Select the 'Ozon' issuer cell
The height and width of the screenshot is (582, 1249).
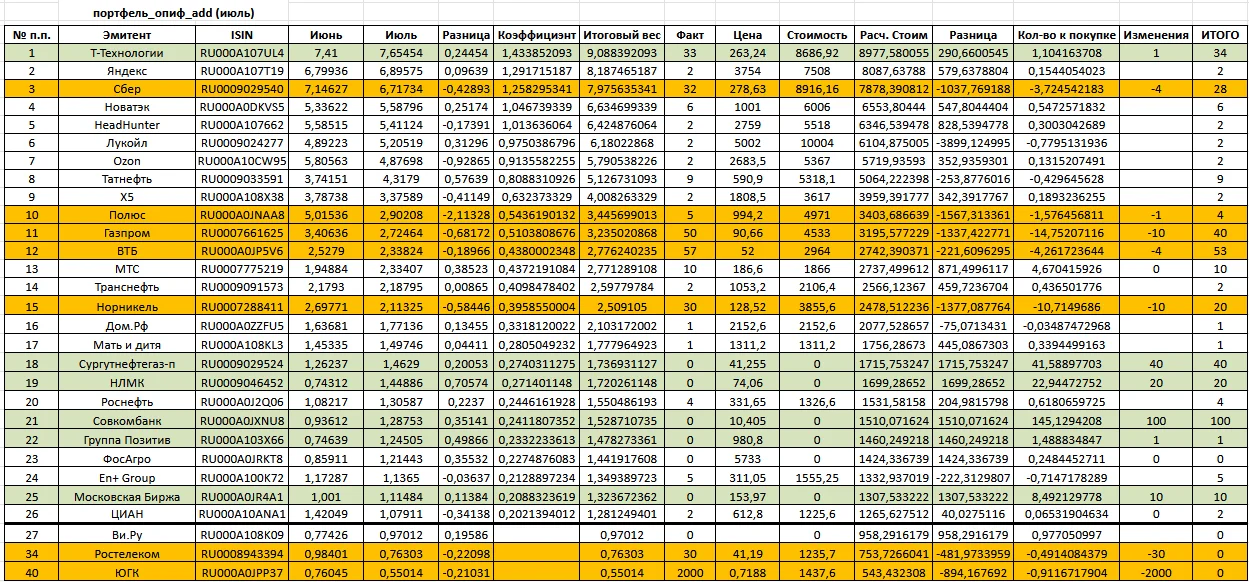pyautogui.click(x=127, y=161)
